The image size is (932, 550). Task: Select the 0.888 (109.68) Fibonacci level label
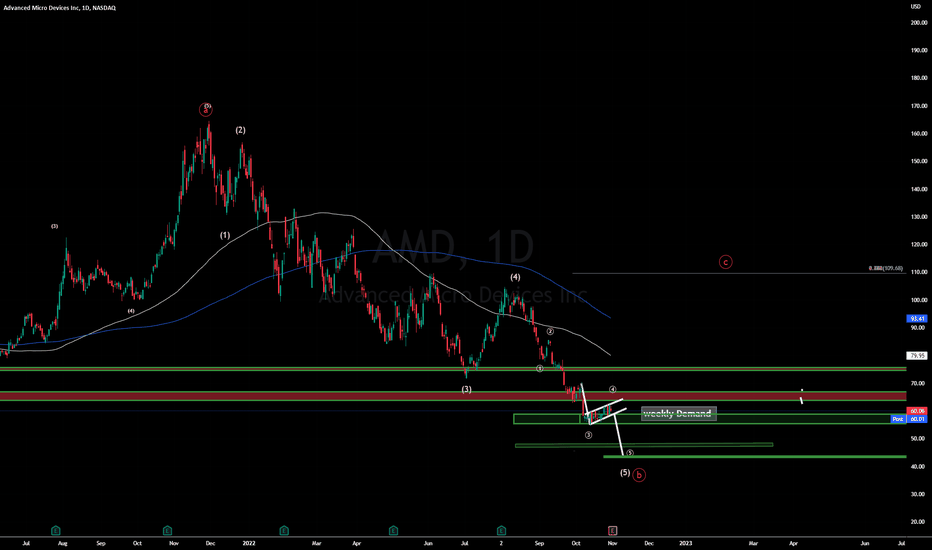[x=885, y=268]
